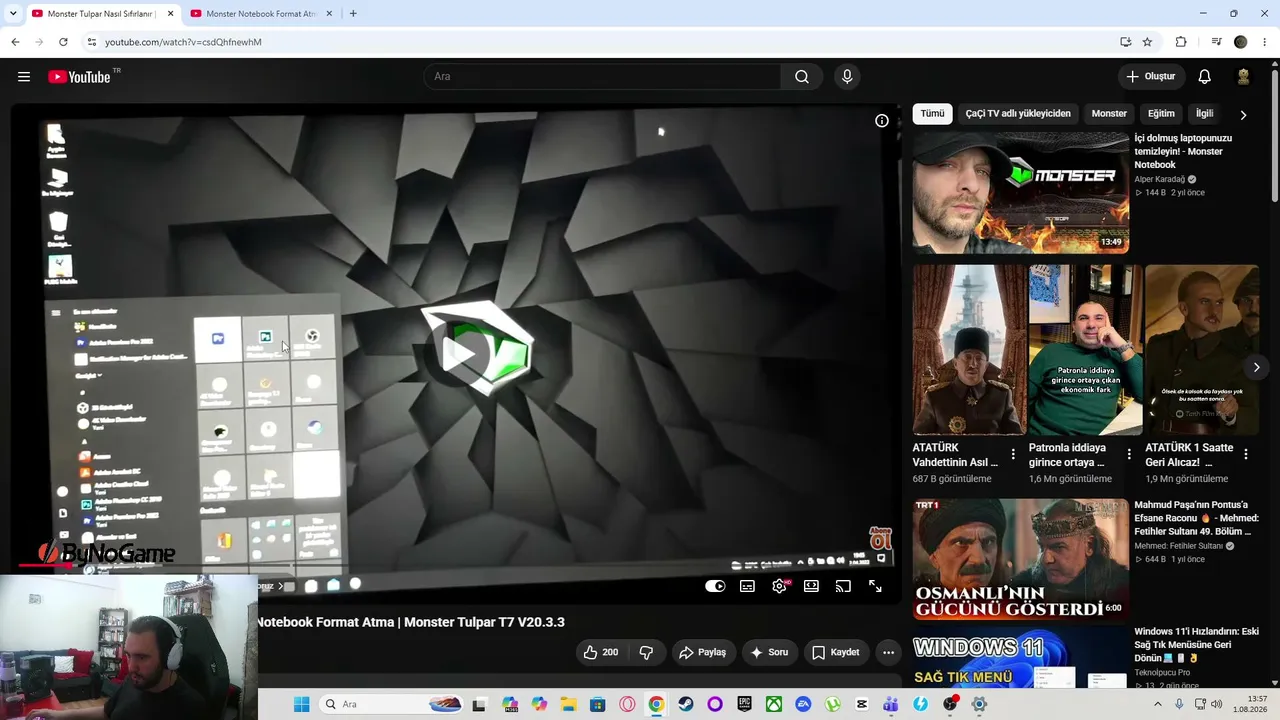Play the video with center play button

[460, 353]
